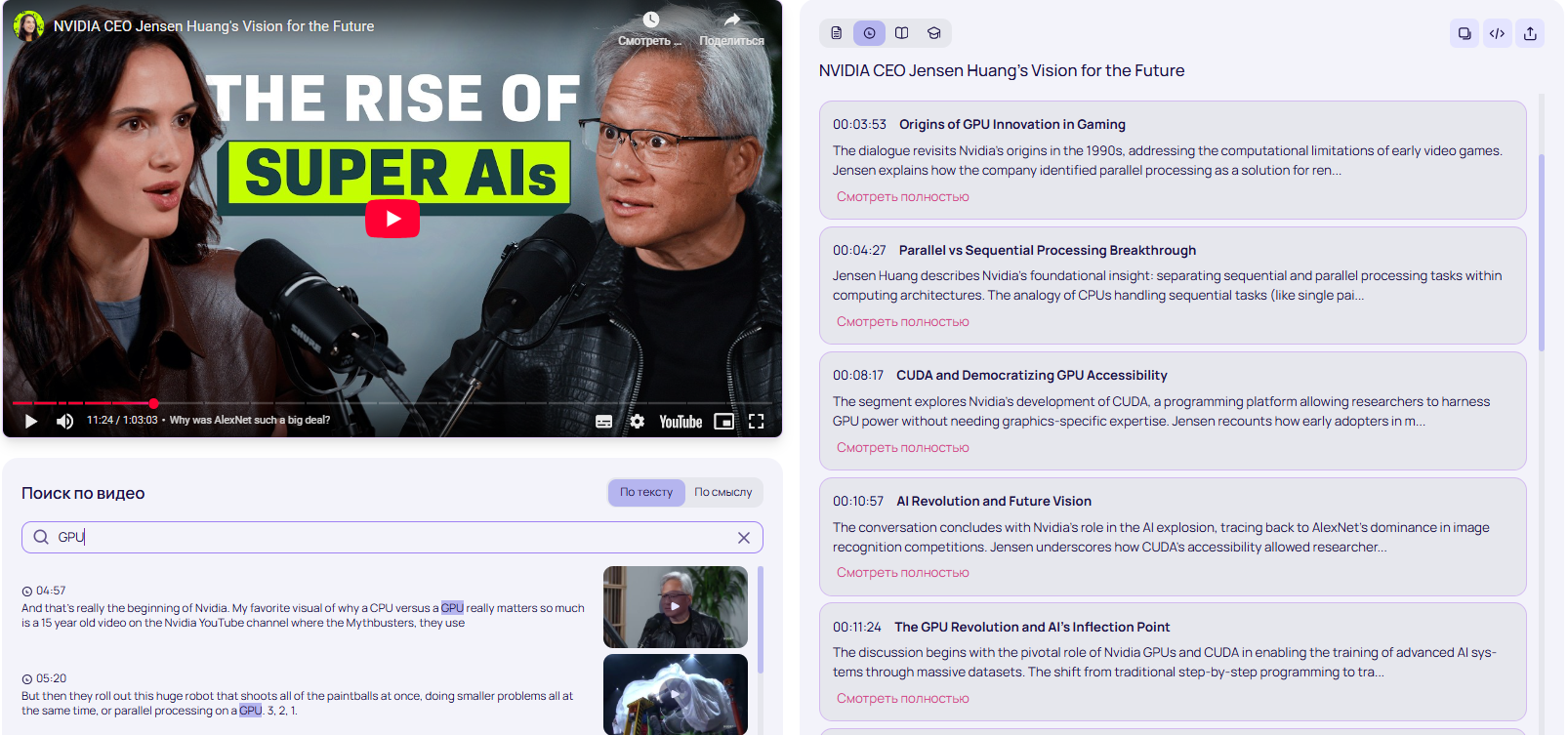Open the video title link at top
1568x735 pixels.
coord(214,26)
